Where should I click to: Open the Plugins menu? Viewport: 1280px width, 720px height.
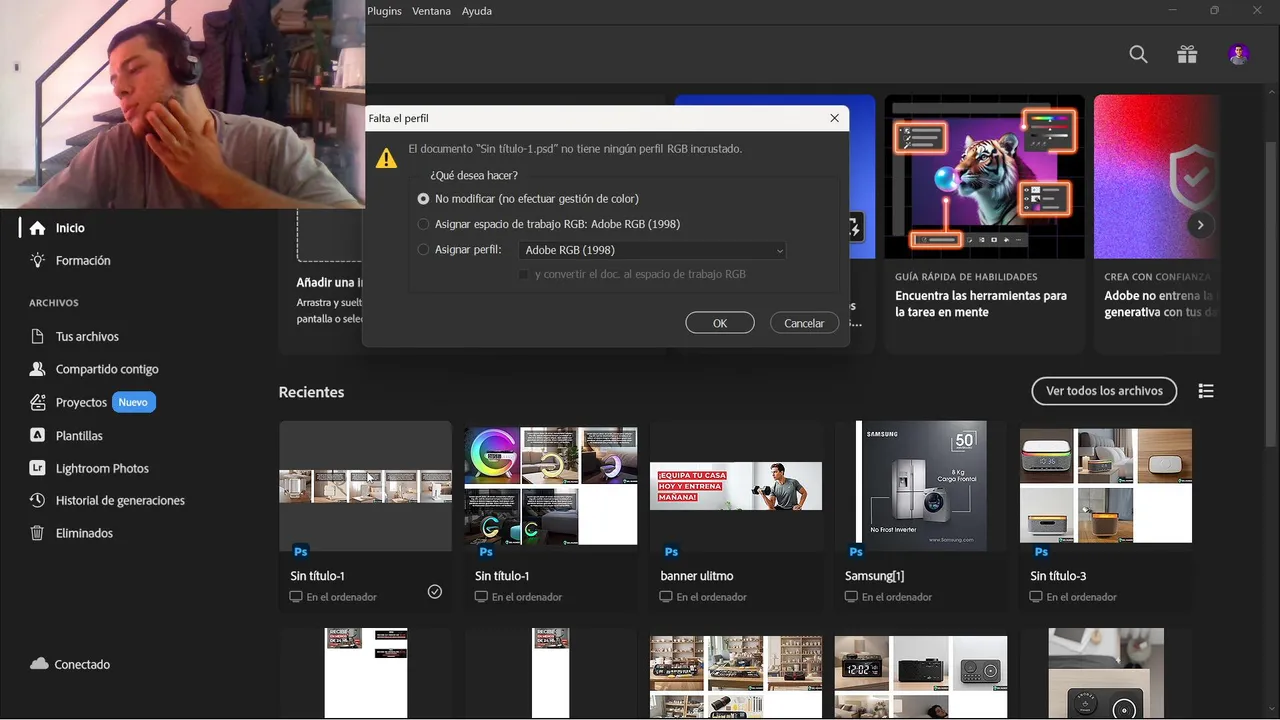click(x=384, y=11)
